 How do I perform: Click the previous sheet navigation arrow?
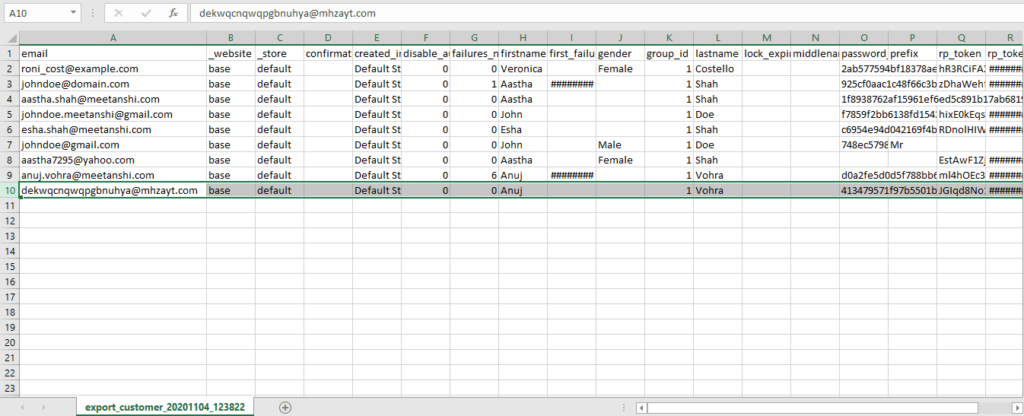click(23, 407)
